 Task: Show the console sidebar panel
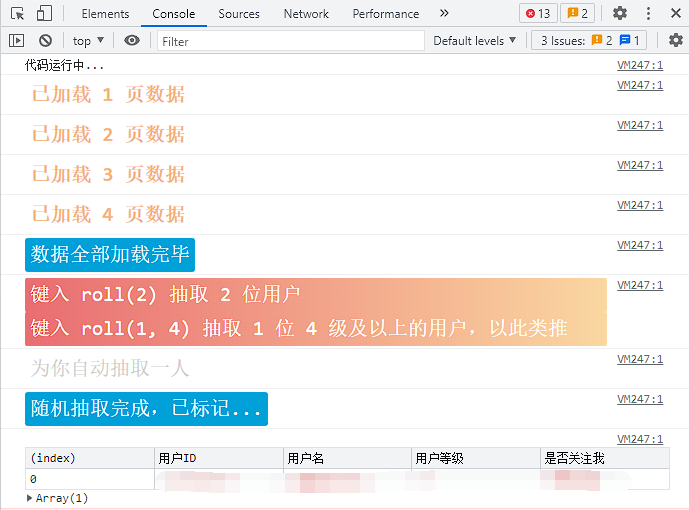coord(17,41)
